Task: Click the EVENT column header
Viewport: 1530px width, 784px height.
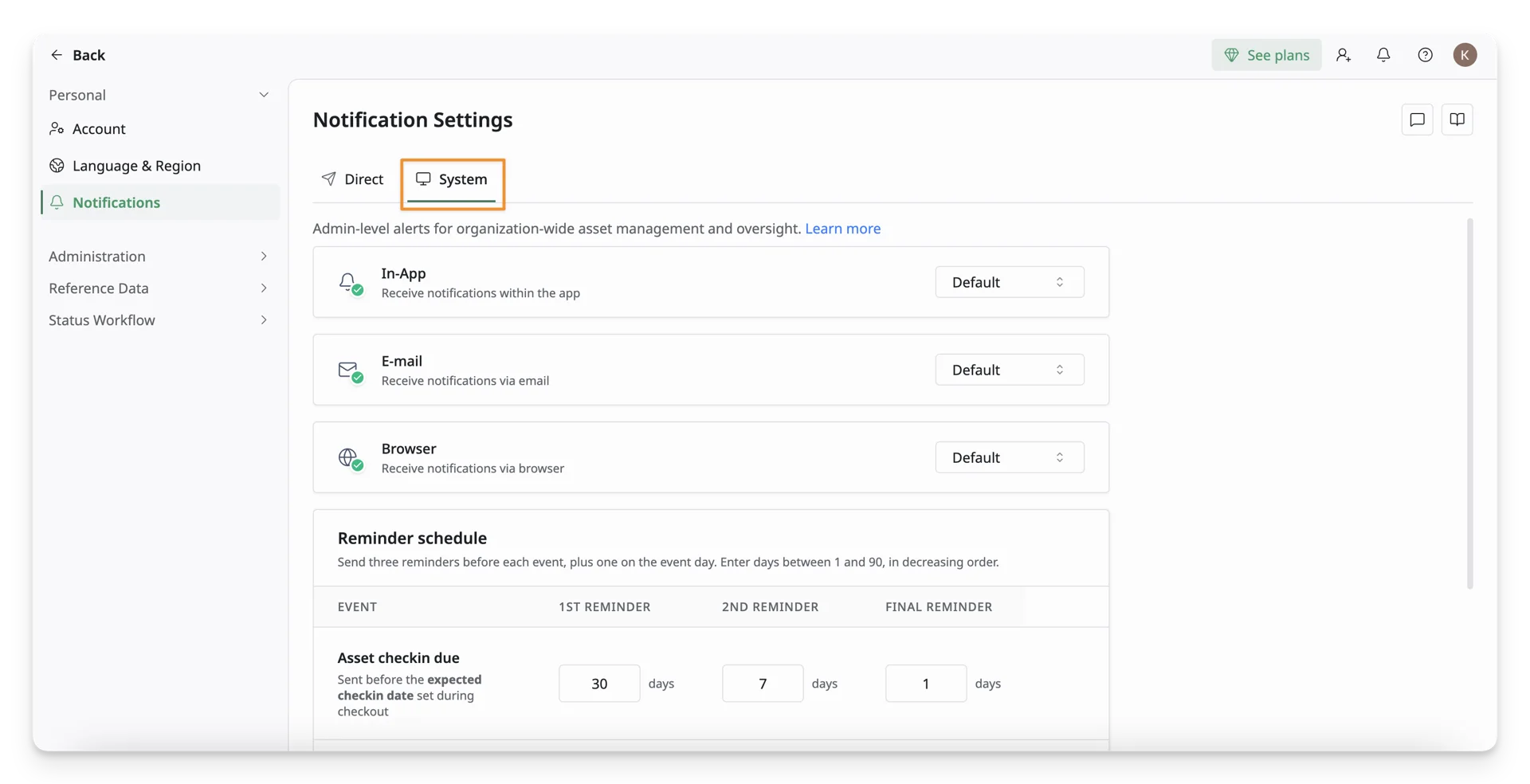Action: [x=357, y=607]
